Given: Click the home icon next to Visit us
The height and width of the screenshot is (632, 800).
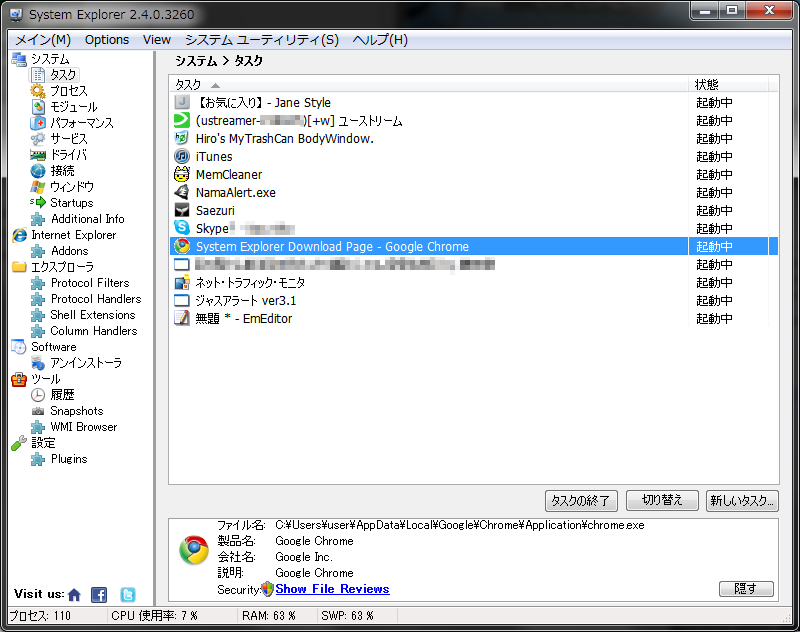Looking at the screenshot, I should (74, 595).
